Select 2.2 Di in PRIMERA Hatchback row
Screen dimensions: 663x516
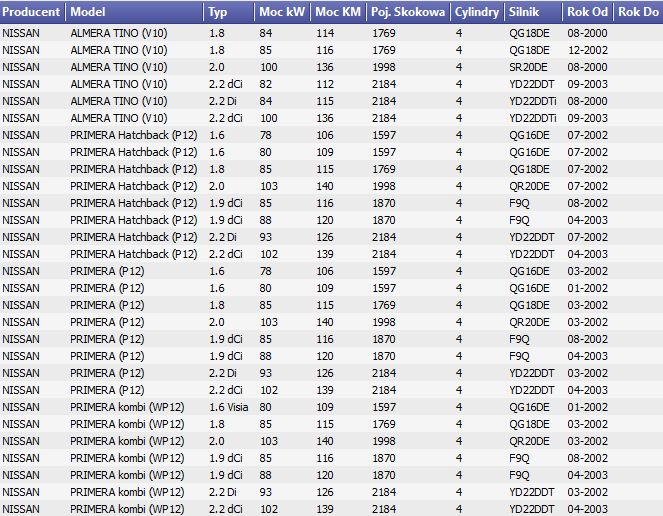pyautogui.click(x=223, y=237)
